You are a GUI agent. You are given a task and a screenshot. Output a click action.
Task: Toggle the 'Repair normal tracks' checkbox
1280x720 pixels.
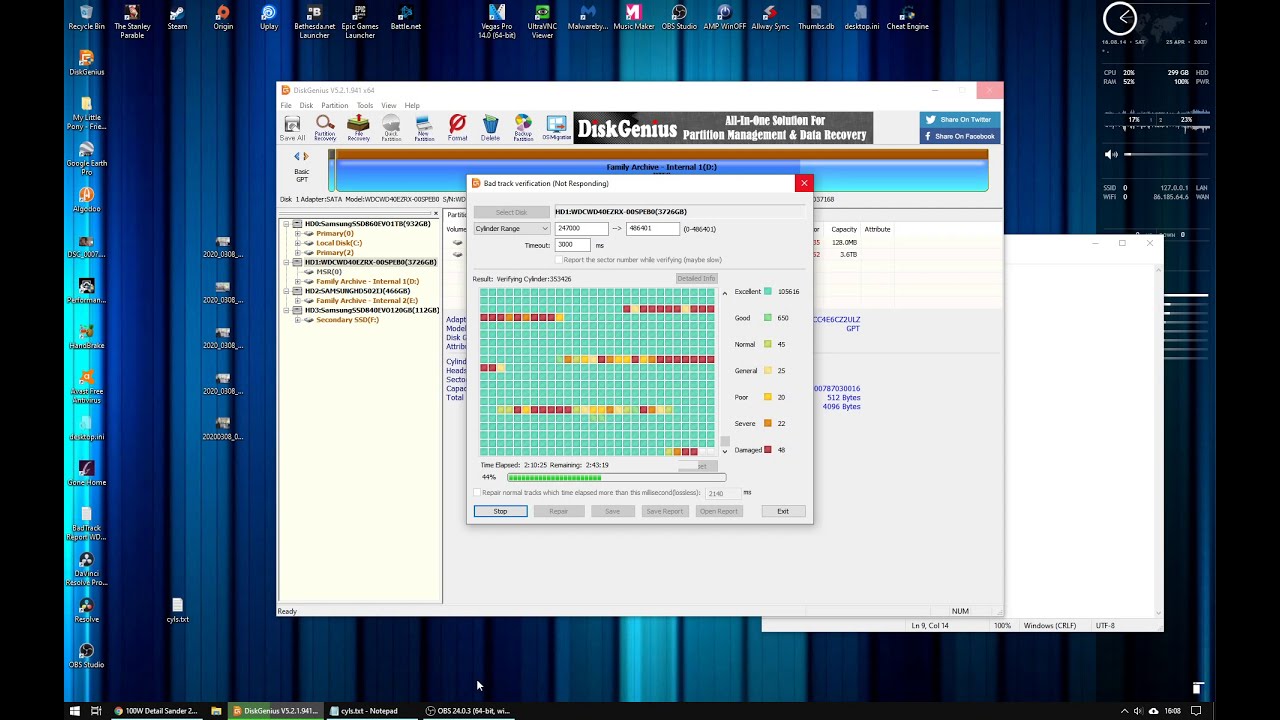pyautogui.click(x=477, y=493)
